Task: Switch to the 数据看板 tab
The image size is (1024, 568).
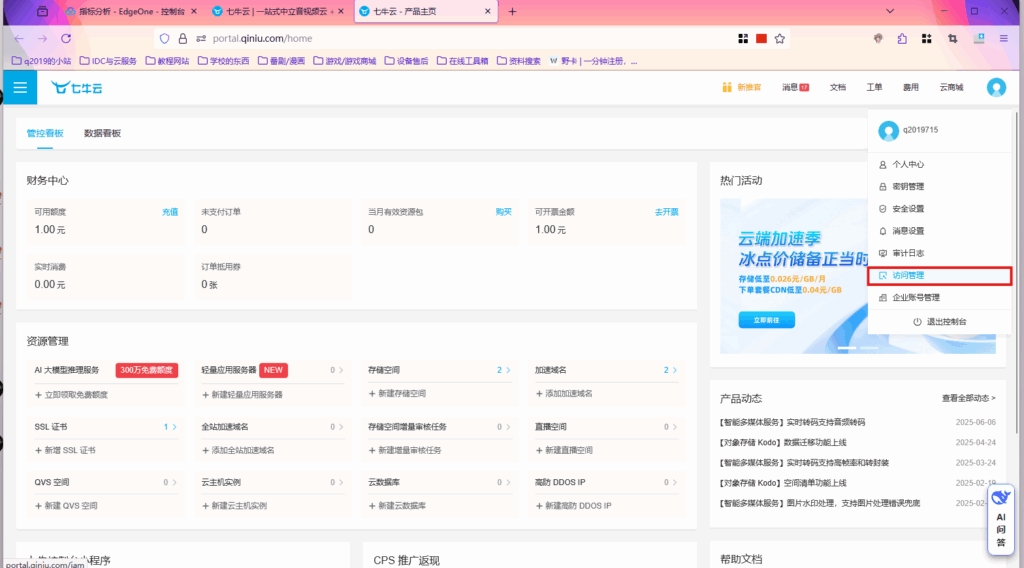Action: [102, 133]
